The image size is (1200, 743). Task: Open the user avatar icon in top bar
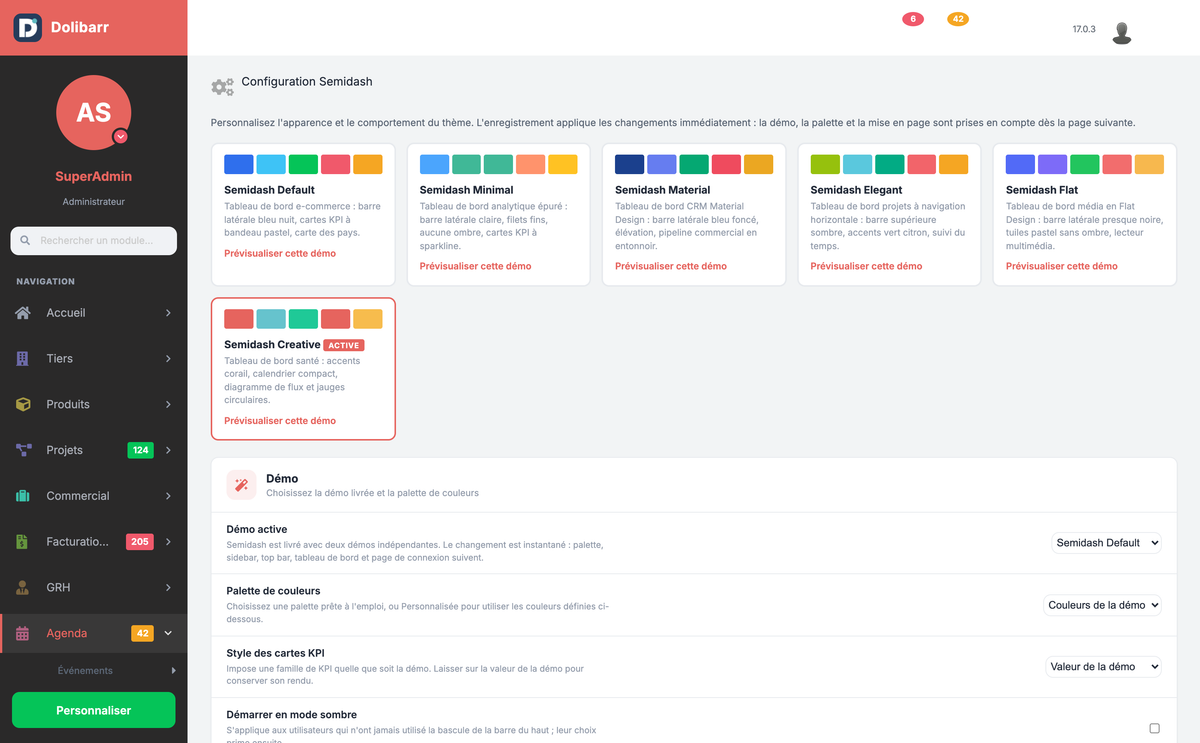pos(1122,32)
